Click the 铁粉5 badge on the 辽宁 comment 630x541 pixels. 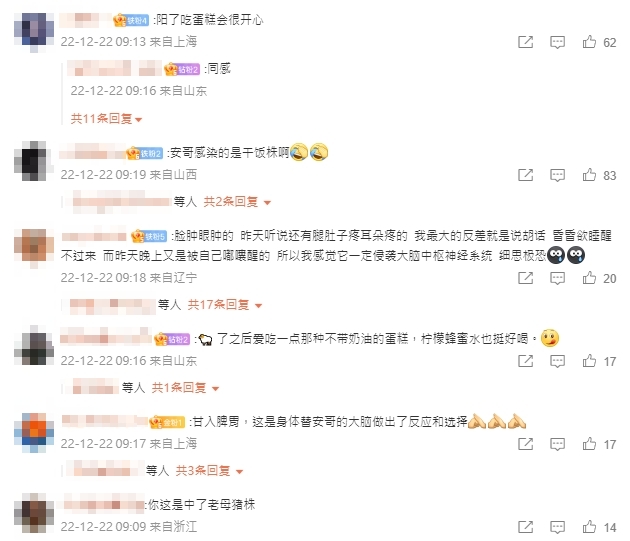coord(149,236)
